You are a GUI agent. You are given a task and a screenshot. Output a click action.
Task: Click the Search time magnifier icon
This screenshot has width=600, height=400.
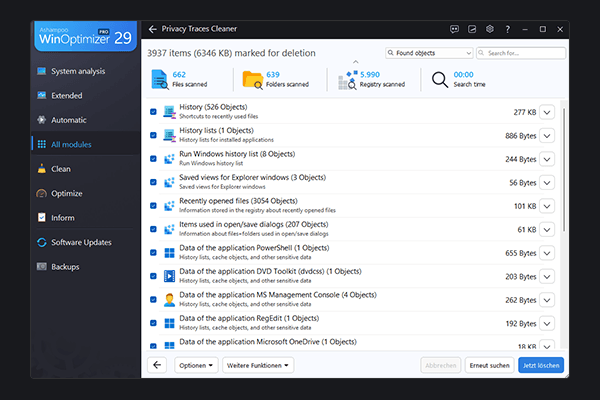pos(440,80)
